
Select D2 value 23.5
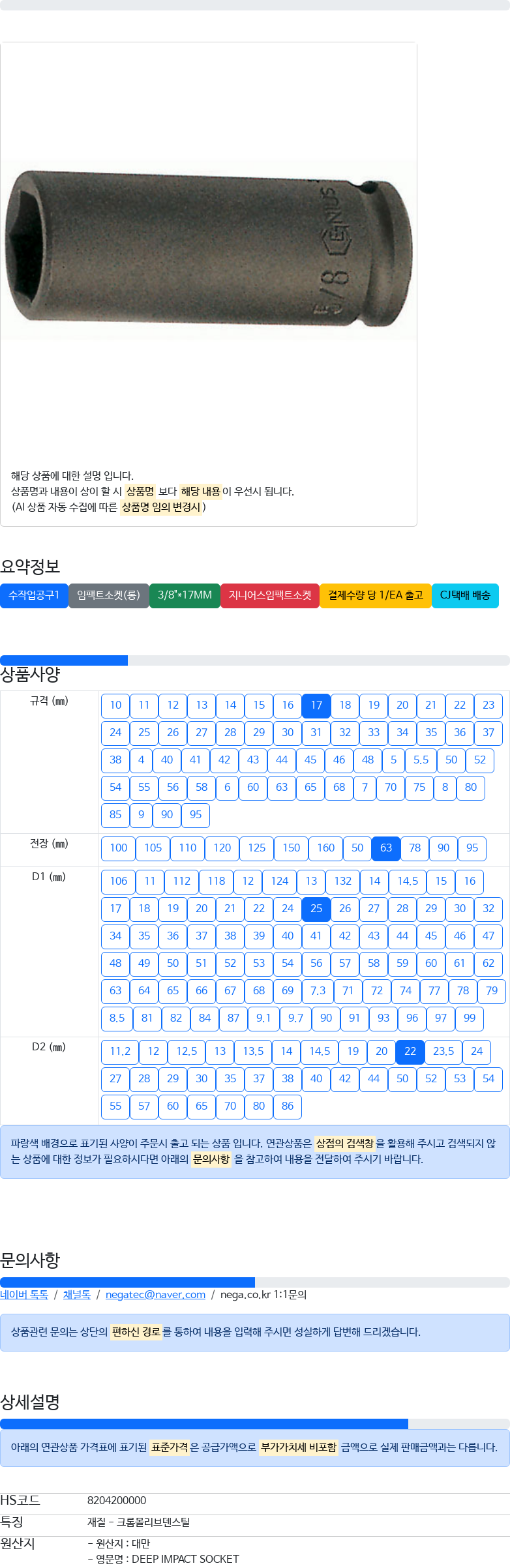click(443, 1052)
